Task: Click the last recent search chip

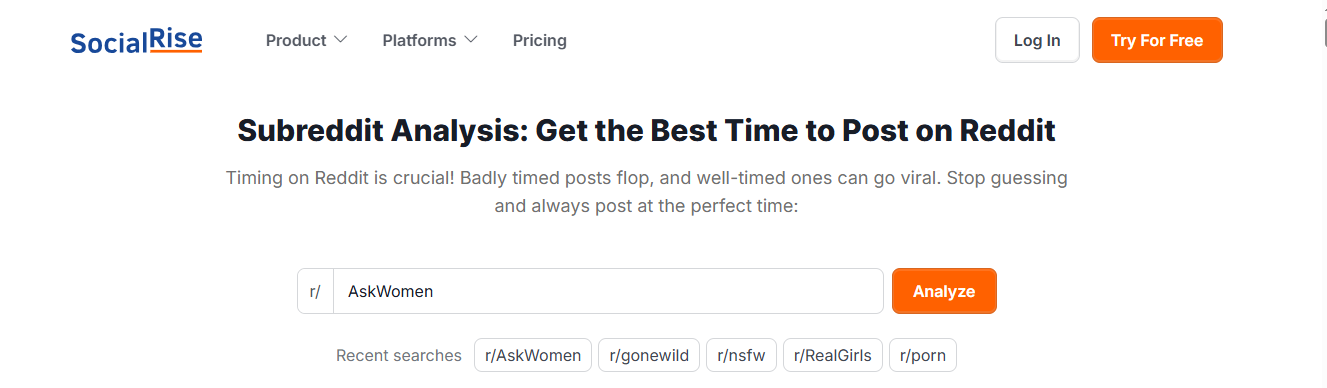Action: tap(923, 355)
